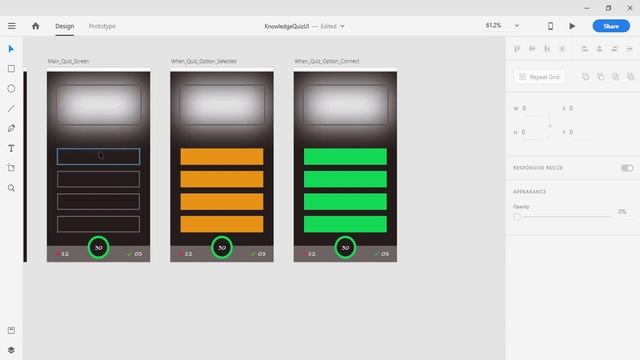Viewport: 640px width, 360px height.
Task: Click the Align Right icon
Action: point(614,49)
